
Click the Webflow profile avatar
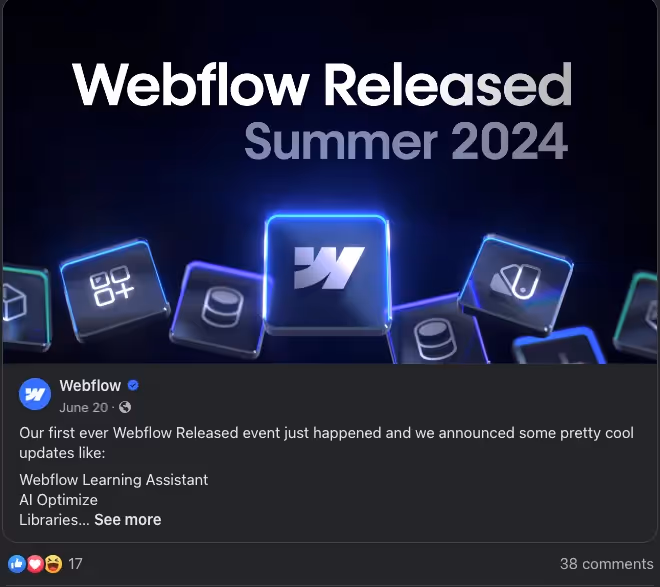(x=35, y=394)
